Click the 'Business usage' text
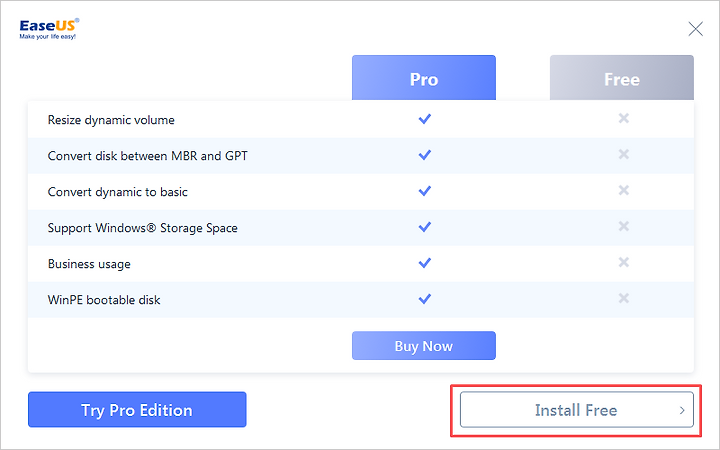 tap(89, 264)
